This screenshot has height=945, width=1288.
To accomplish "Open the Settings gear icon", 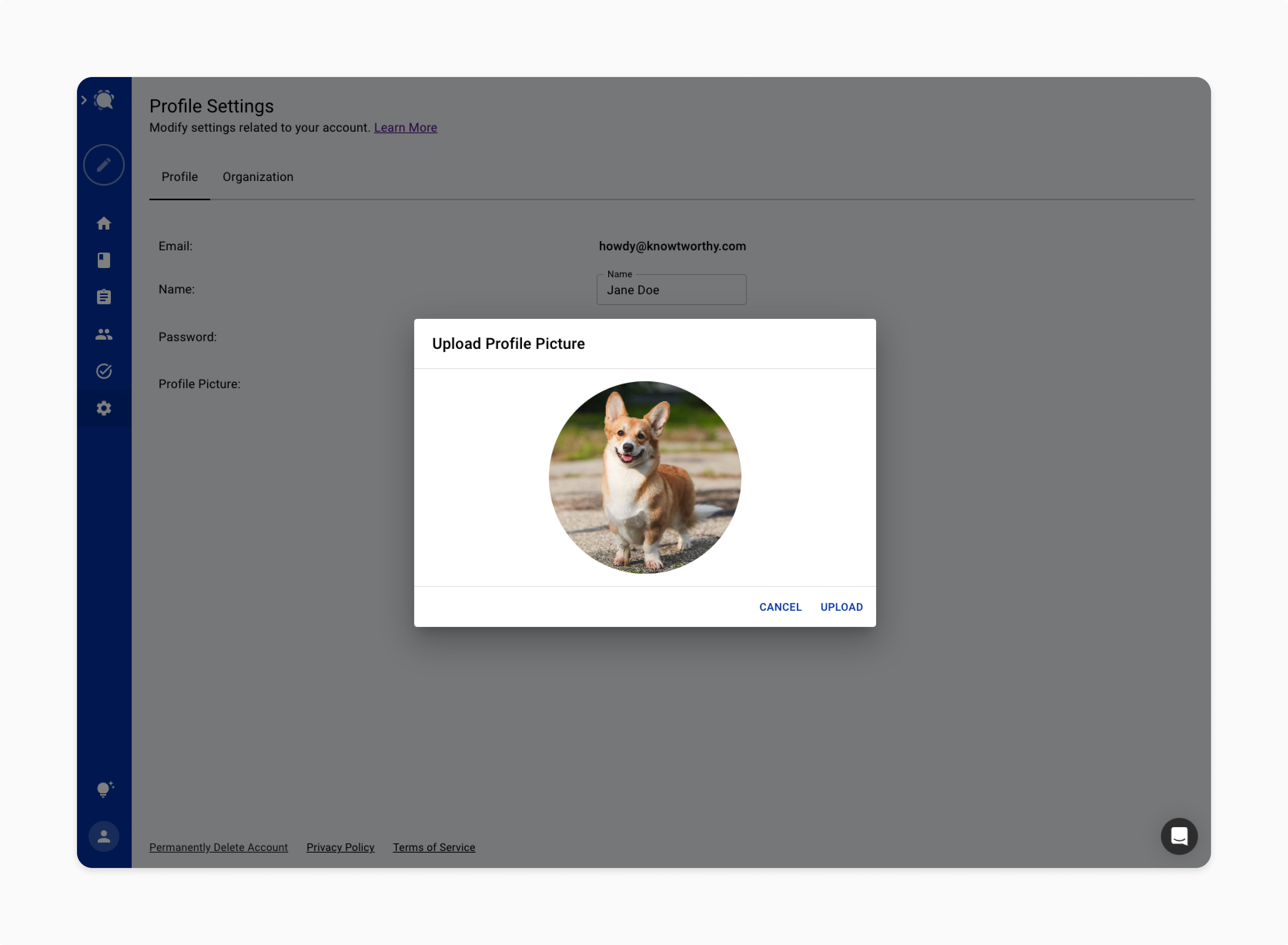I will click(x=104, y=408).
